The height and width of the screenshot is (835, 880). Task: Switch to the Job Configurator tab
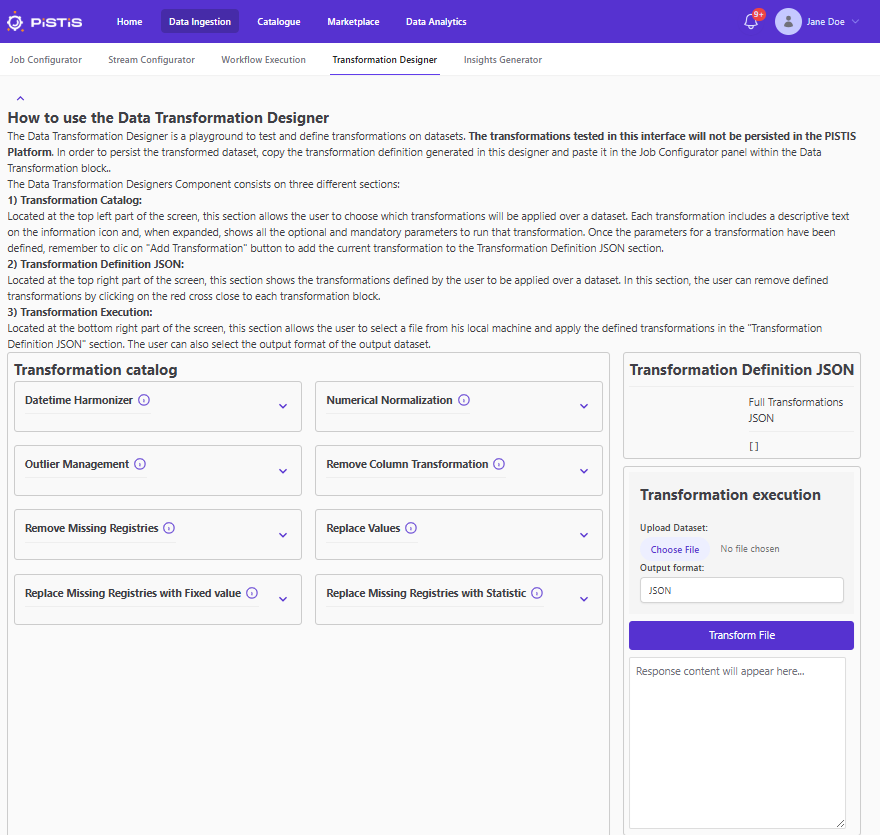coord(45,59)
